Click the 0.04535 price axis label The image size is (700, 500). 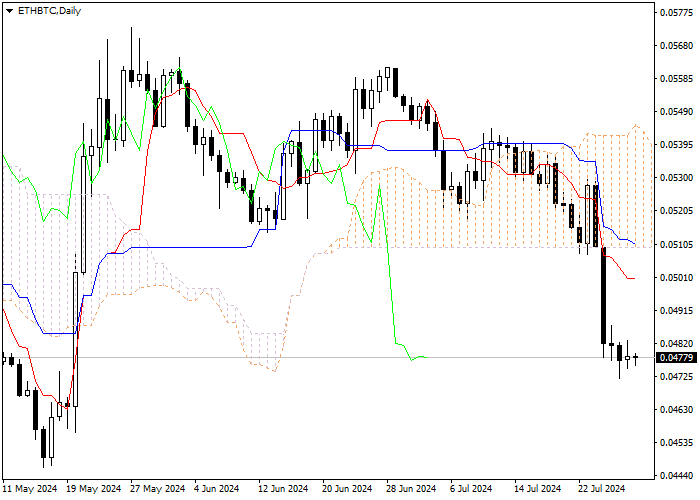pos(676,442)
